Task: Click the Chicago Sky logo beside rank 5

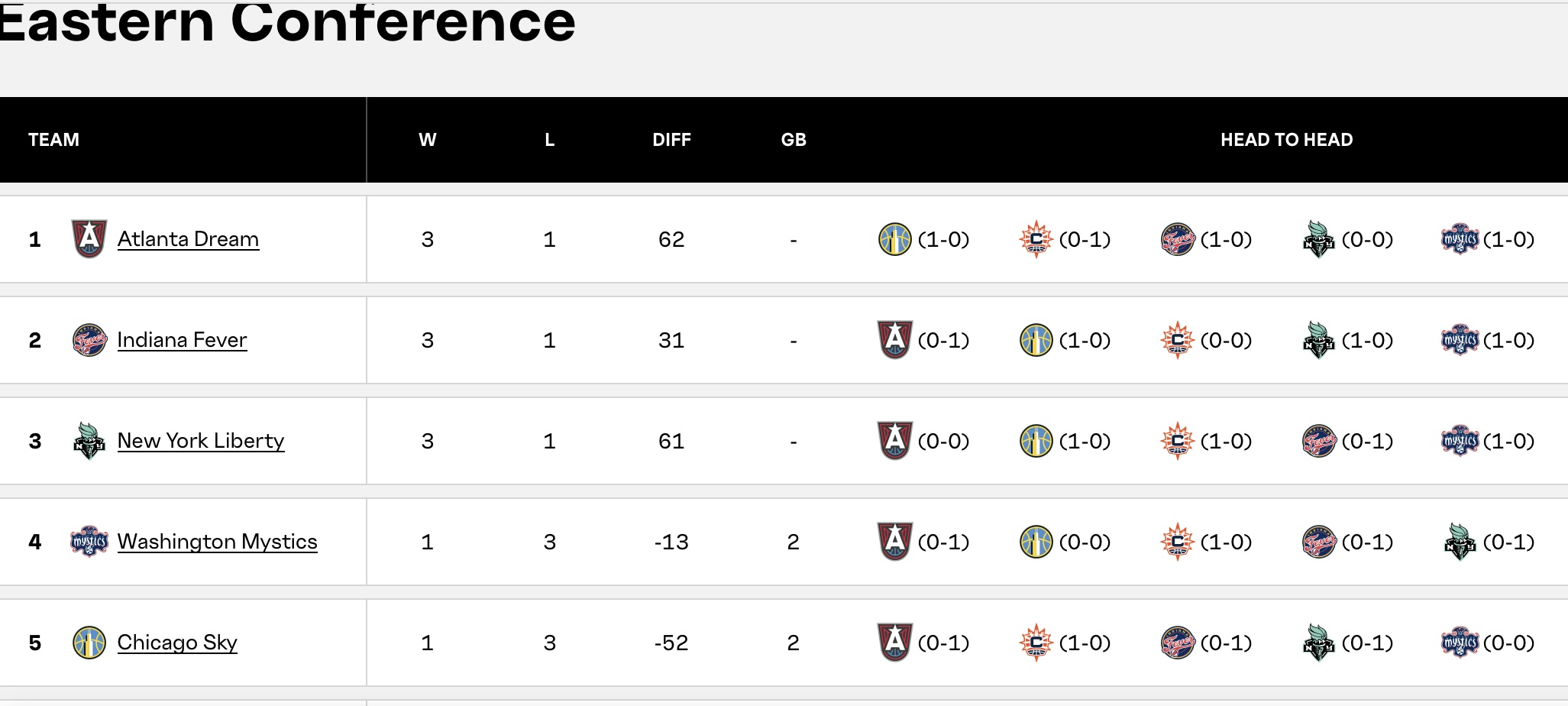Action: point(89,643)
